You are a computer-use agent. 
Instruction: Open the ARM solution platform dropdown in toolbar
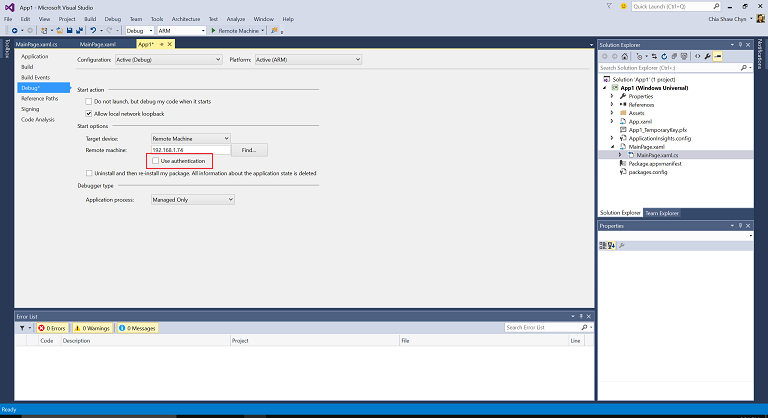(181, 30)
